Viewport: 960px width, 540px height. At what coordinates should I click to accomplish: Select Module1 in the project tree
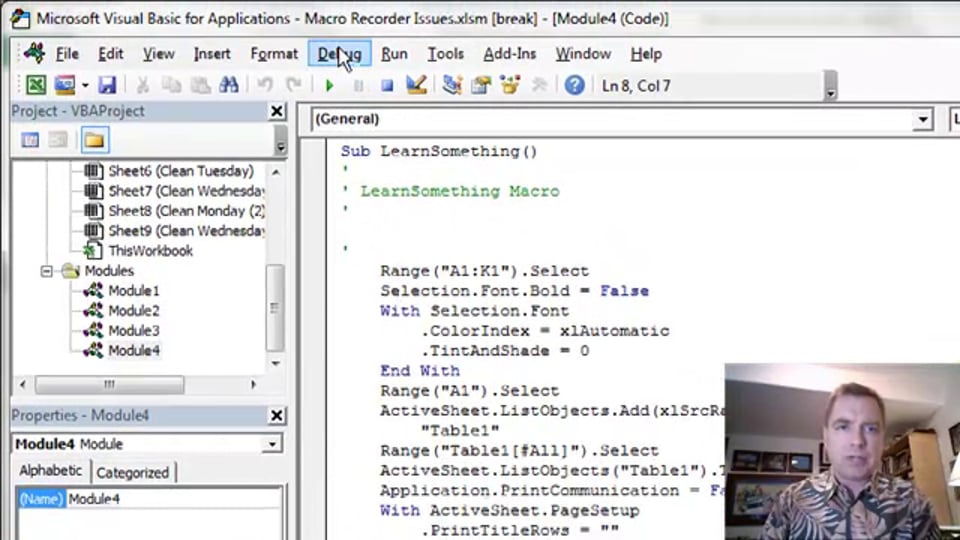[133, 291]
